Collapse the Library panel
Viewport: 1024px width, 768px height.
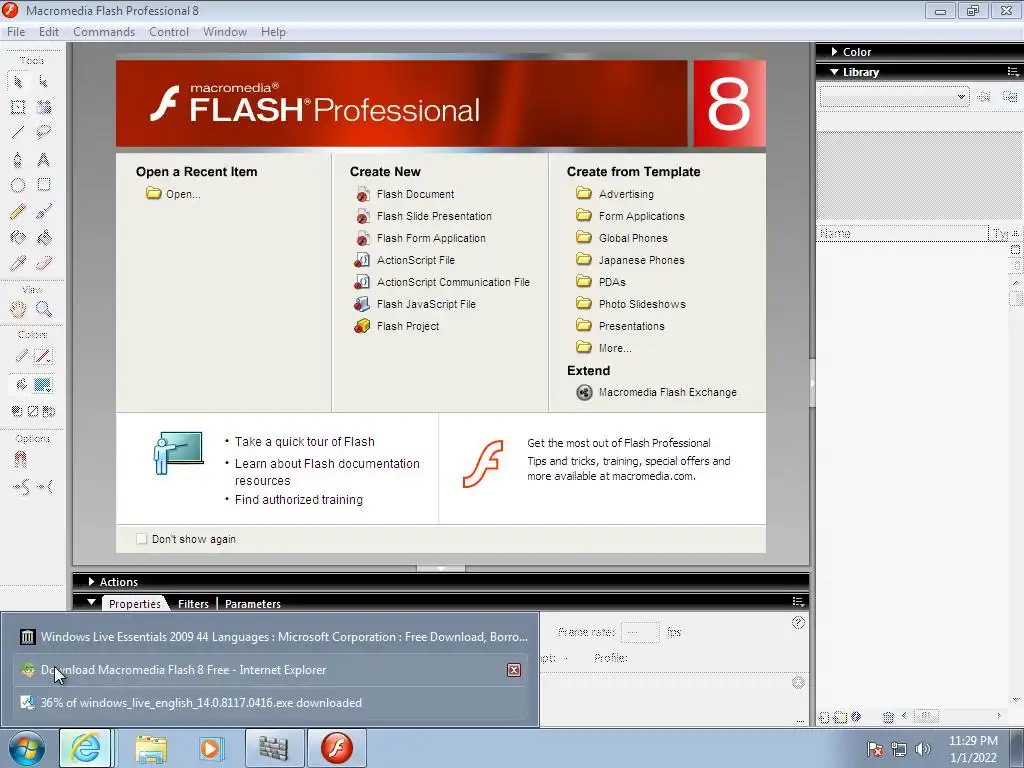click(x=834, y=72)
